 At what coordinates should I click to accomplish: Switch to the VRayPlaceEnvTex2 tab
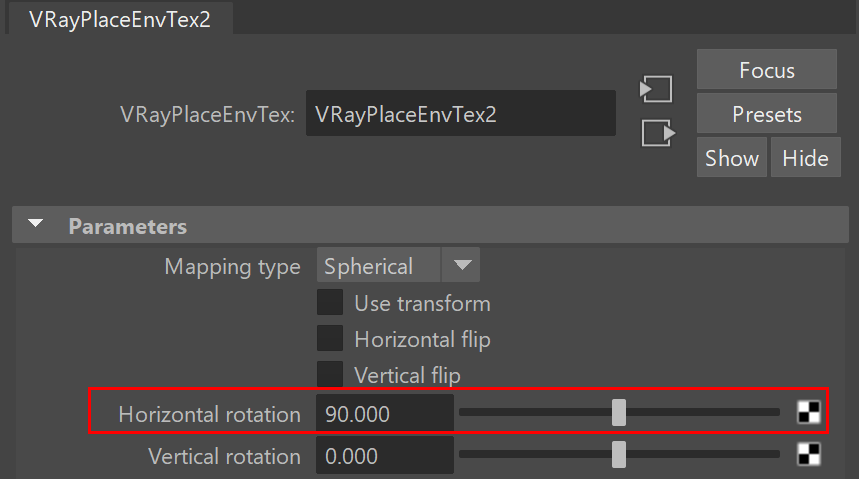119,19
